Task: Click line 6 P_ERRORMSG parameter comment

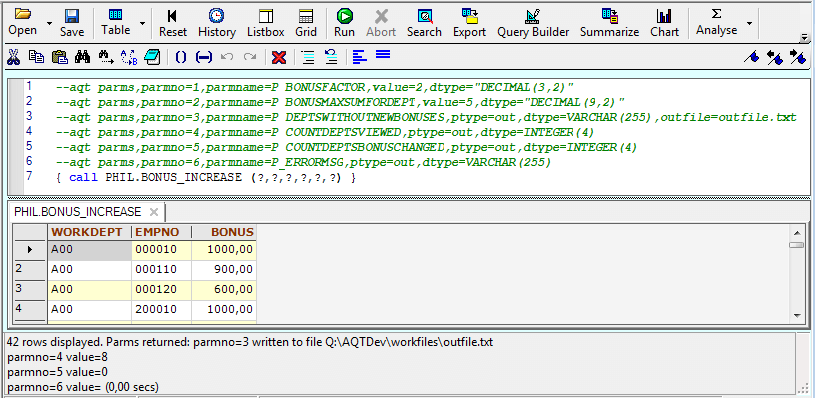Action: (x=304, y=163)
